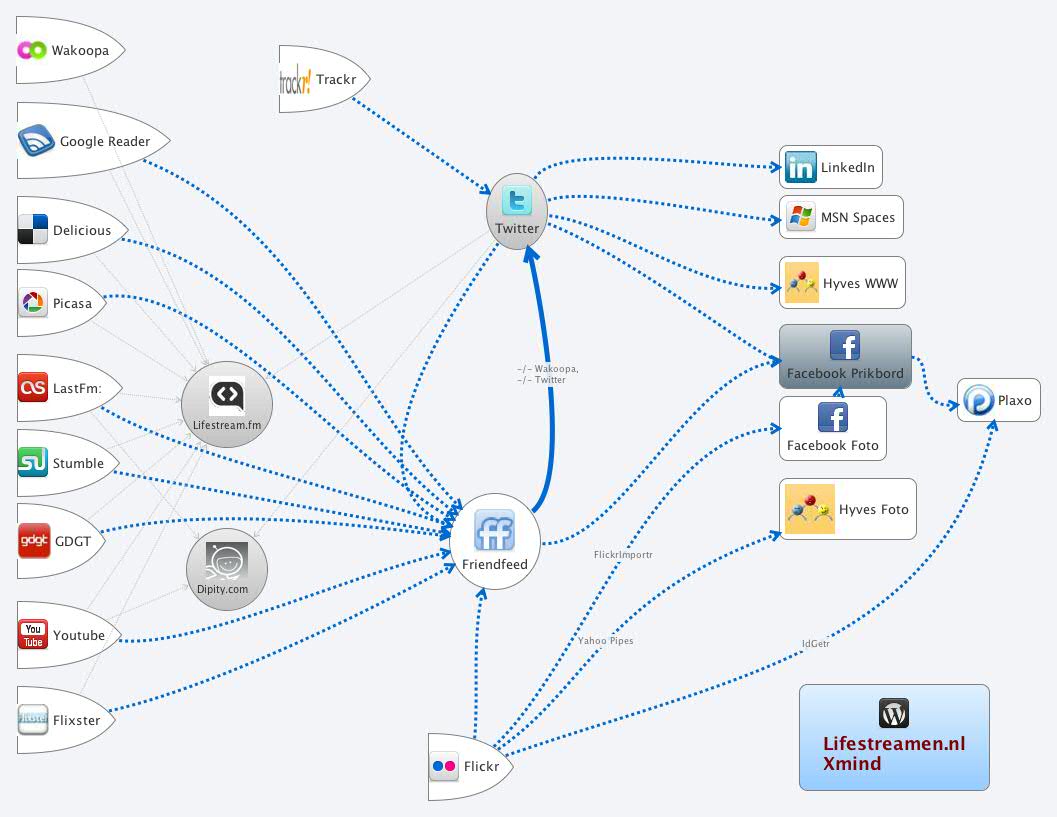
Task: Select the Plaxo label text
Action: (1015, 400)
